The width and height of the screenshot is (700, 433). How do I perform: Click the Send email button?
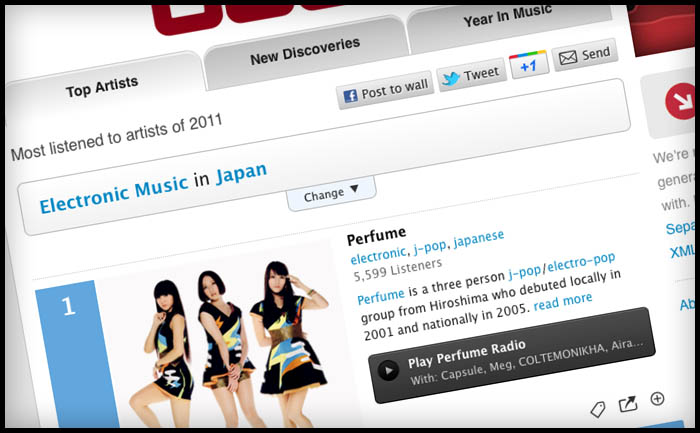pyautogui.click(x=585, y=55)
